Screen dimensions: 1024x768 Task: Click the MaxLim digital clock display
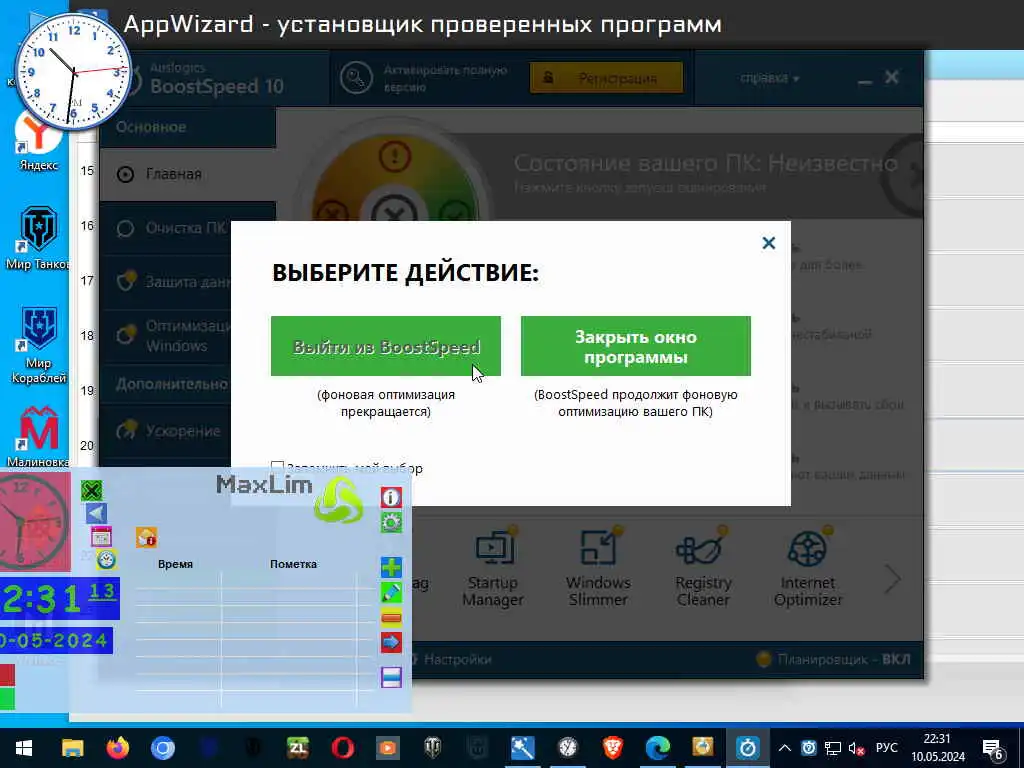(59, 598)
